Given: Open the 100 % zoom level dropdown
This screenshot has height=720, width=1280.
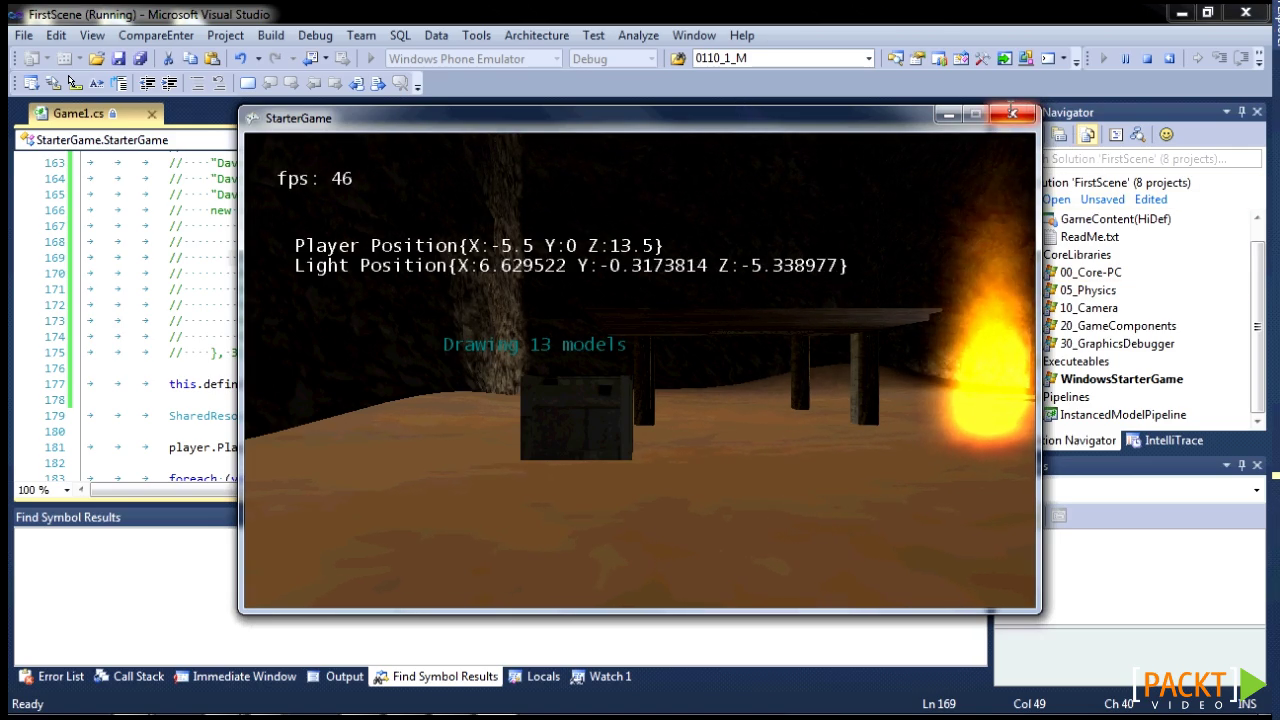Looking at the screenshot, I should coord(67,490).
